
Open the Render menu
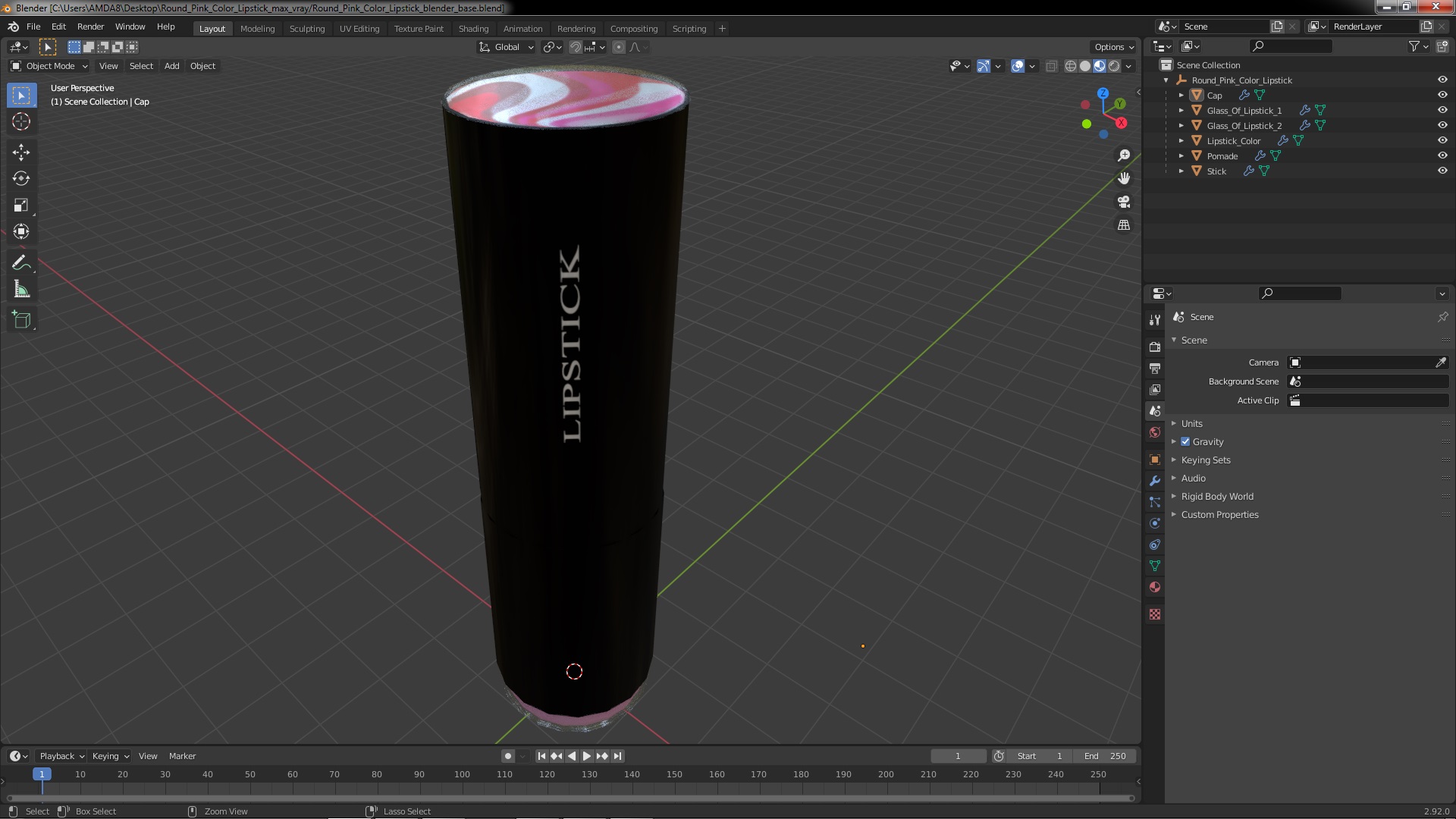click(90, 27)
